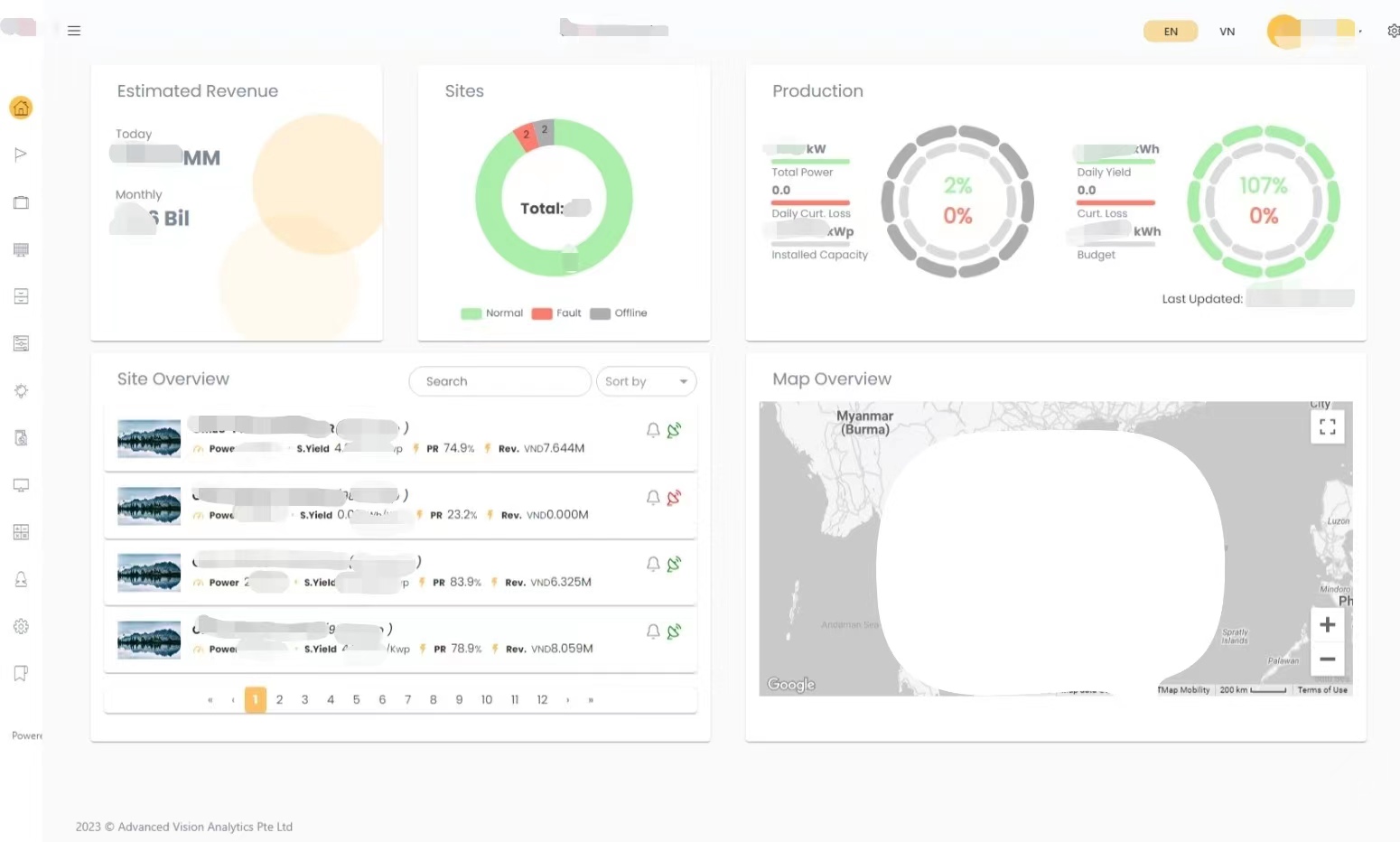Open the solar panel grid sidebar icon
1400x842 pixels.
[21, 249]
